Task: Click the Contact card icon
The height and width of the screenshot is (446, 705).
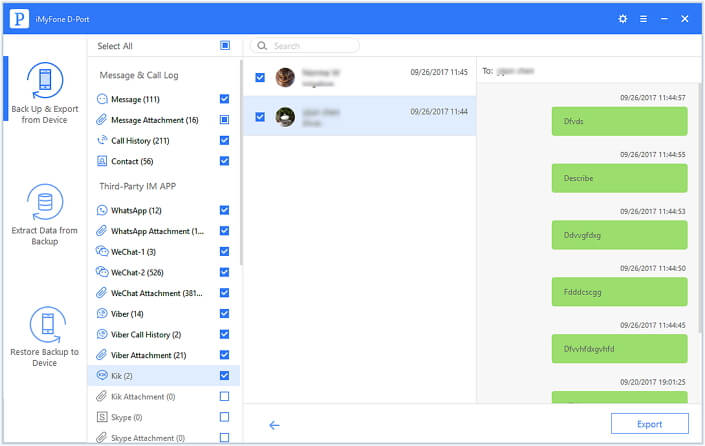Action: (102, 161)
